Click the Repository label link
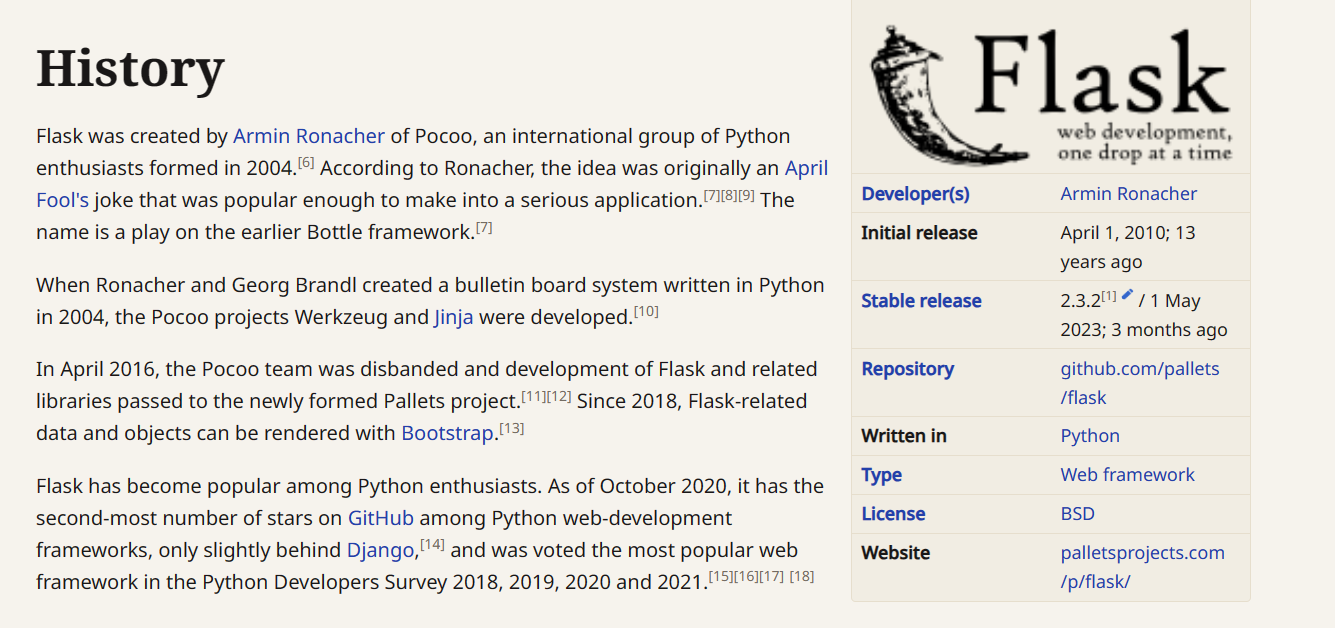 click(x=907, y=369)
